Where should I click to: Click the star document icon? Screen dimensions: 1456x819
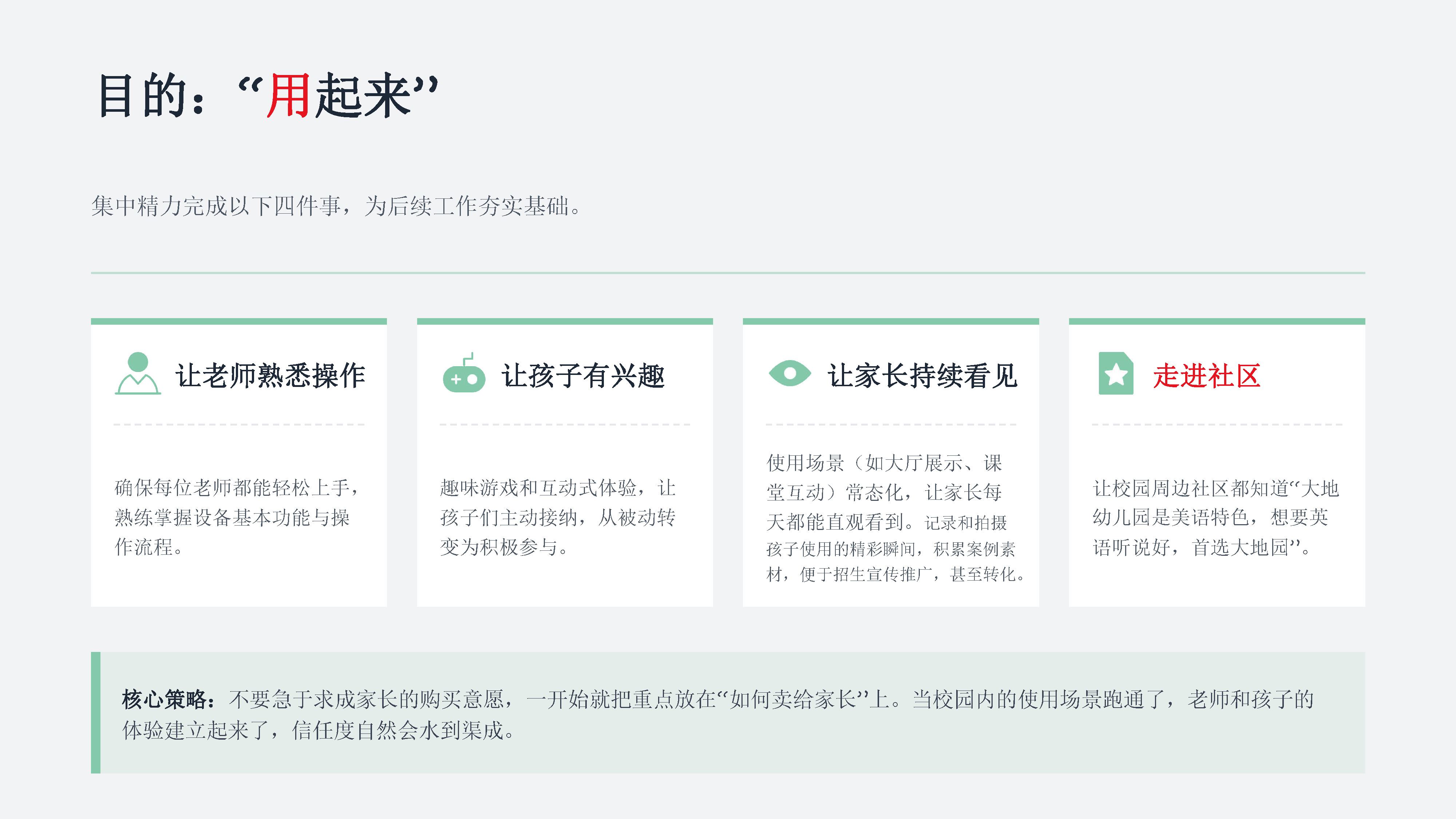point(1116,373)
